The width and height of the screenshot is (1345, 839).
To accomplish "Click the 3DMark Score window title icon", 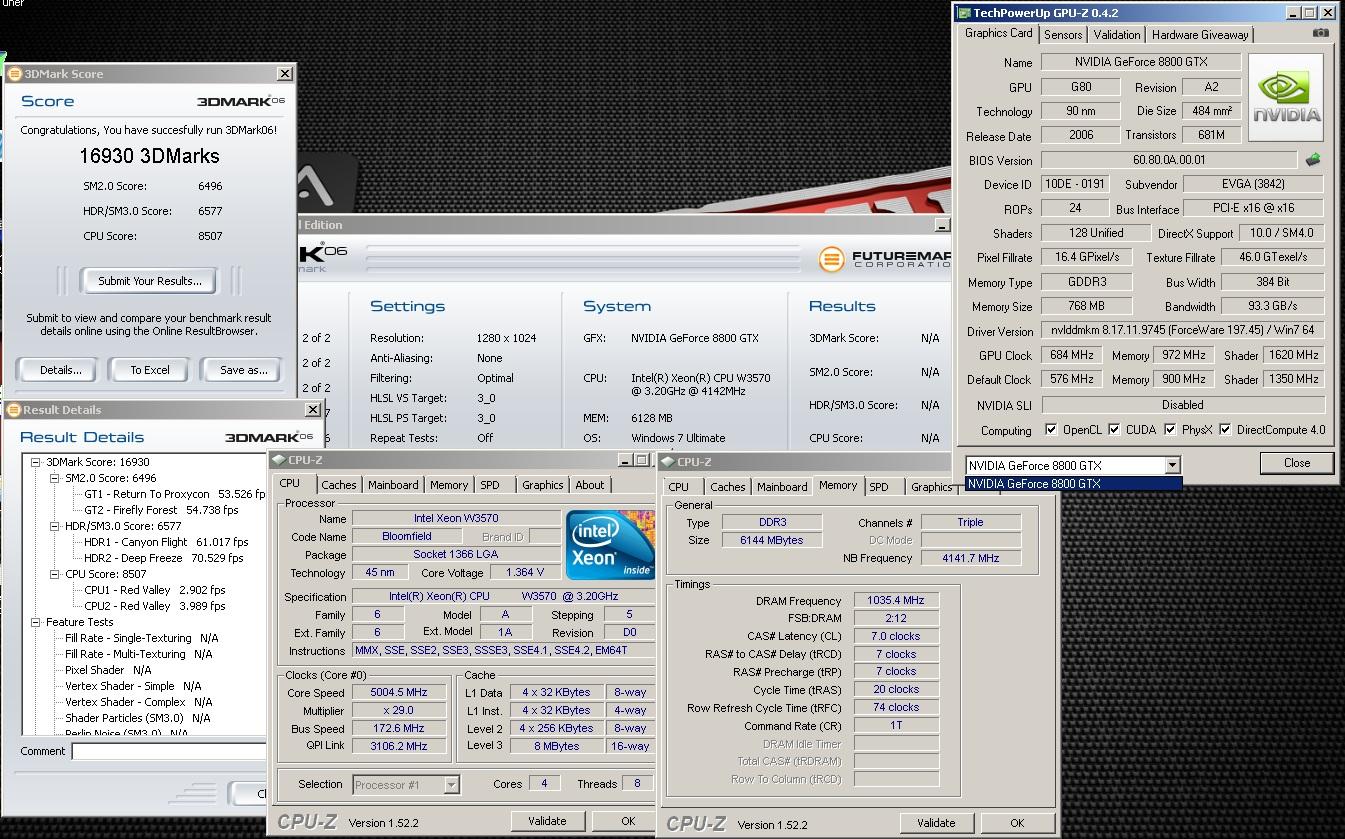I will pos(14,74).
